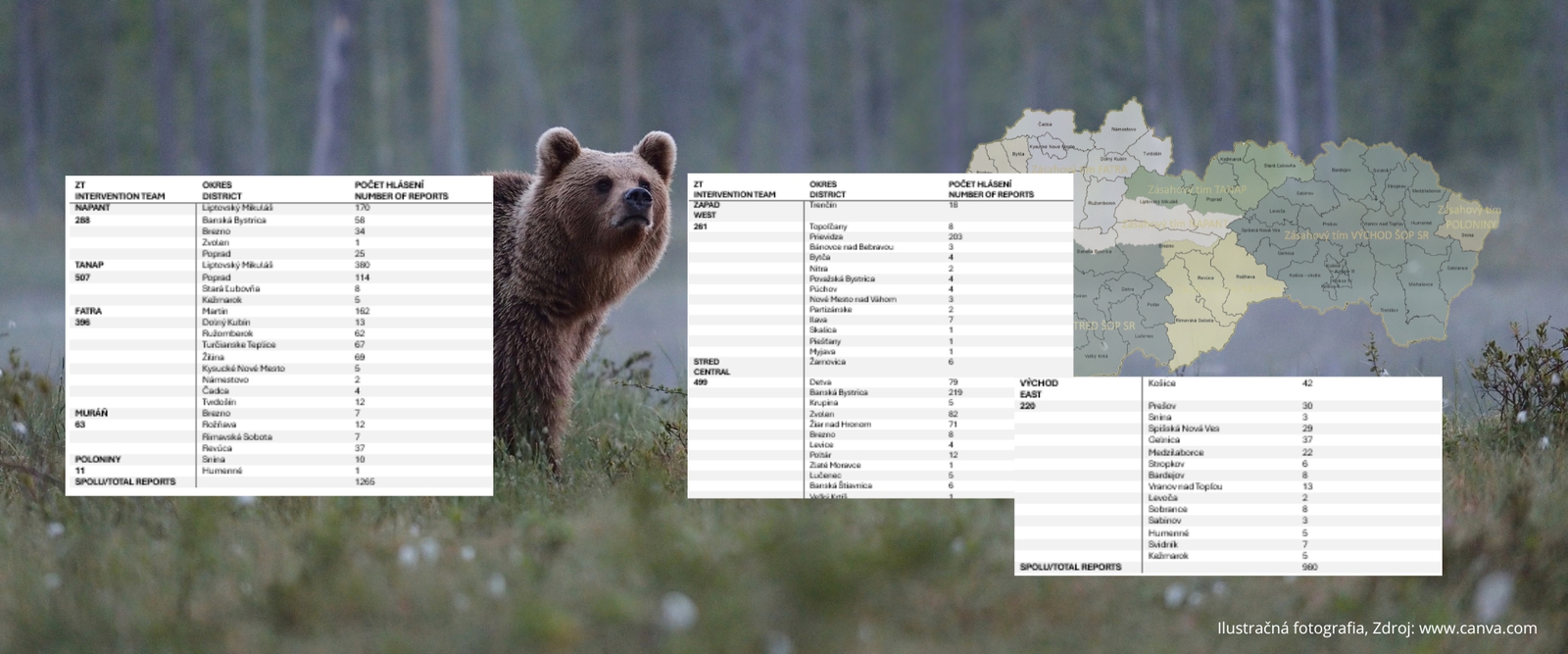Select the 'MURÁŇ' team label
This screenshot has width=1568, height=654.
click(x=91, y=413)
